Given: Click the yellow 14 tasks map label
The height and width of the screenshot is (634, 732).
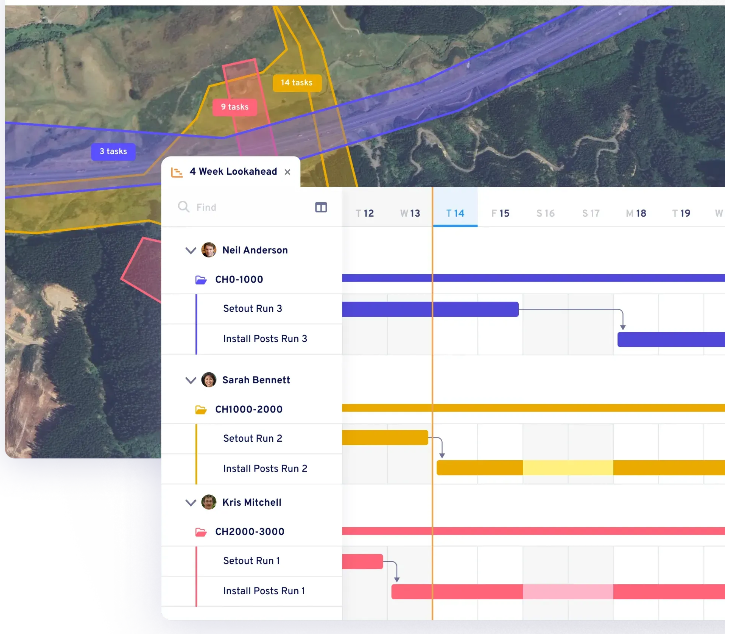Looking at the screenshot, I should pos(296,83).
